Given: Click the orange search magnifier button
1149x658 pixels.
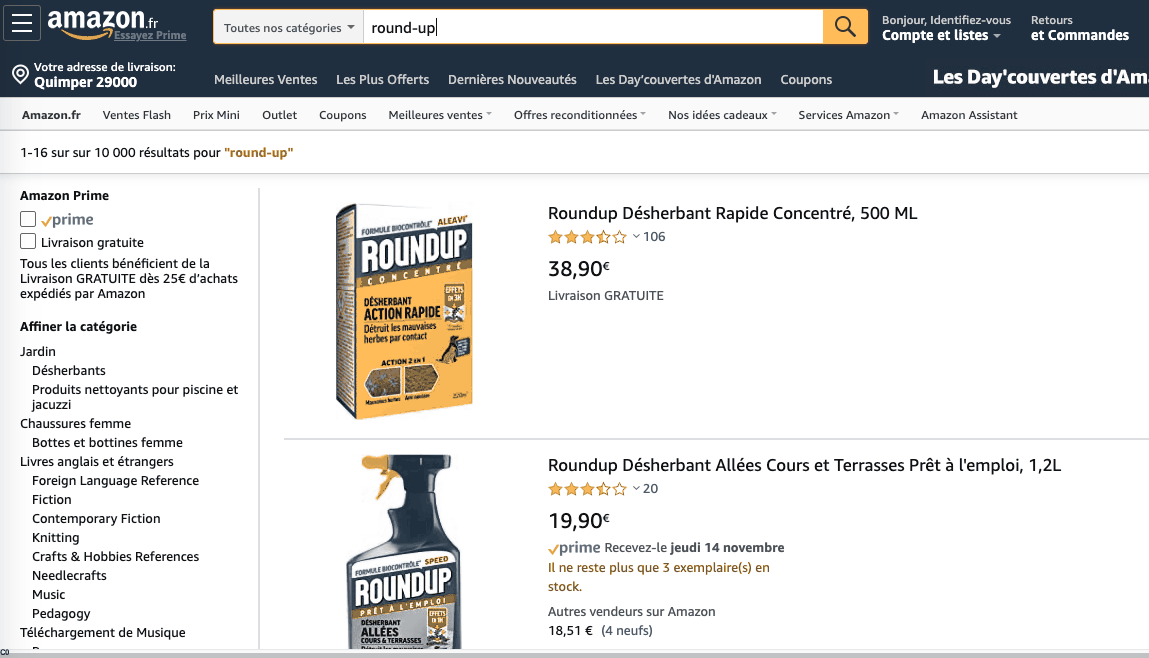Looking at the screenshot, I should (844, 26).
